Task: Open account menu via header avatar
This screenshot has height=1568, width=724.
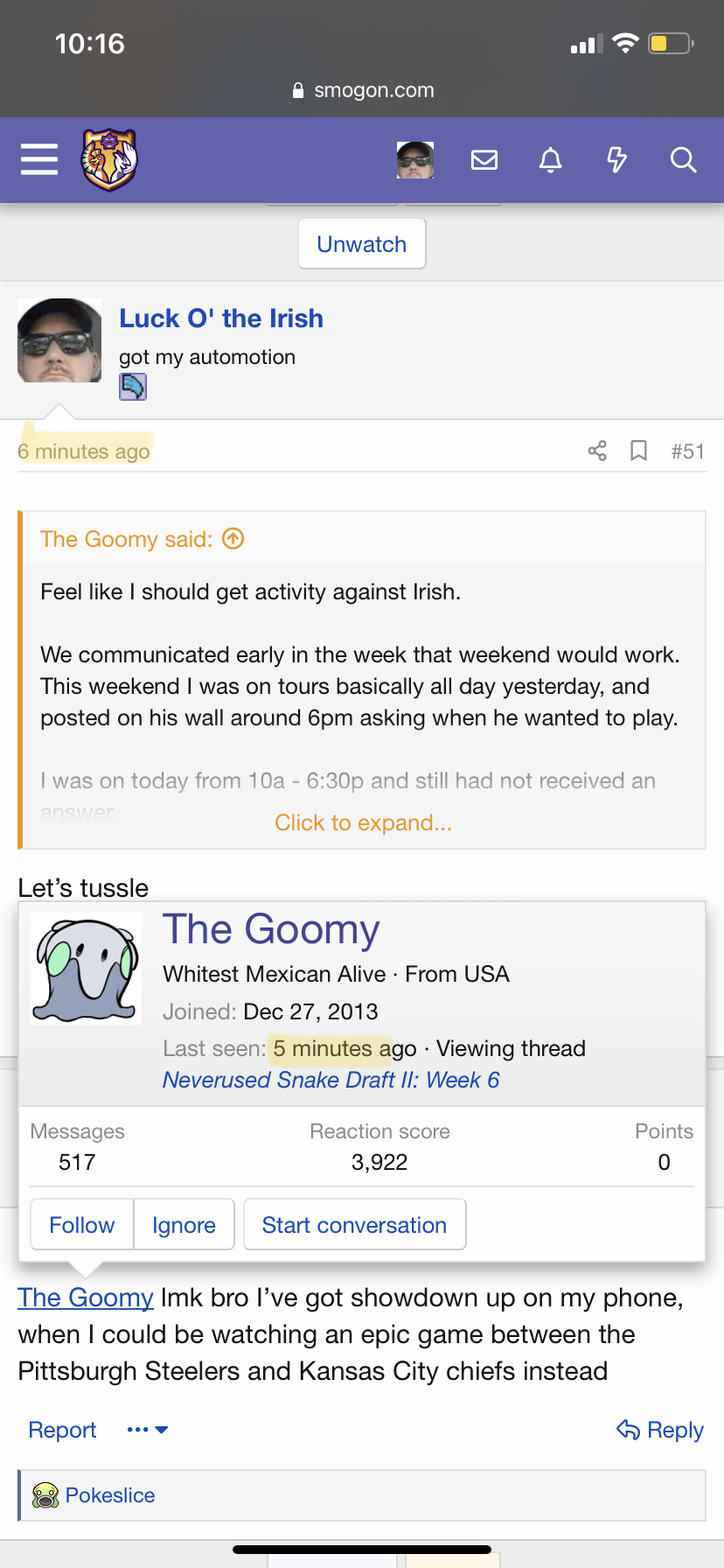Action: (x=415, y=159)
